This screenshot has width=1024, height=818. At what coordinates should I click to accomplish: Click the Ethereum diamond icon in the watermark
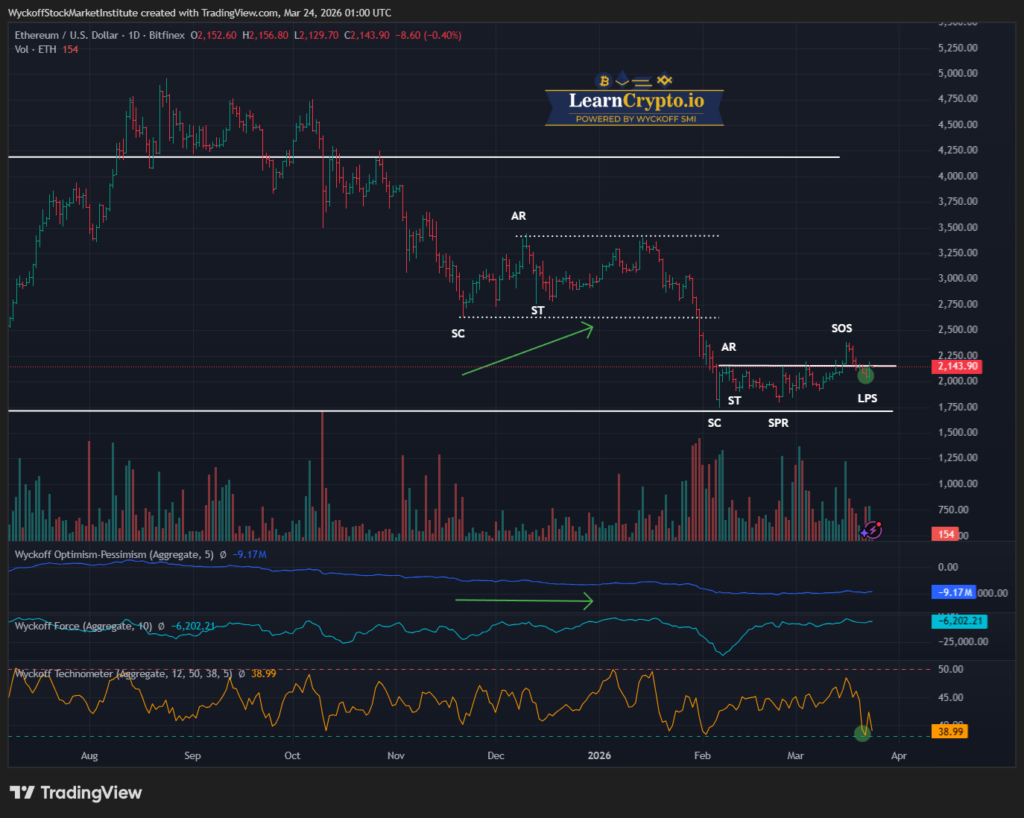(x=623, y=79)
